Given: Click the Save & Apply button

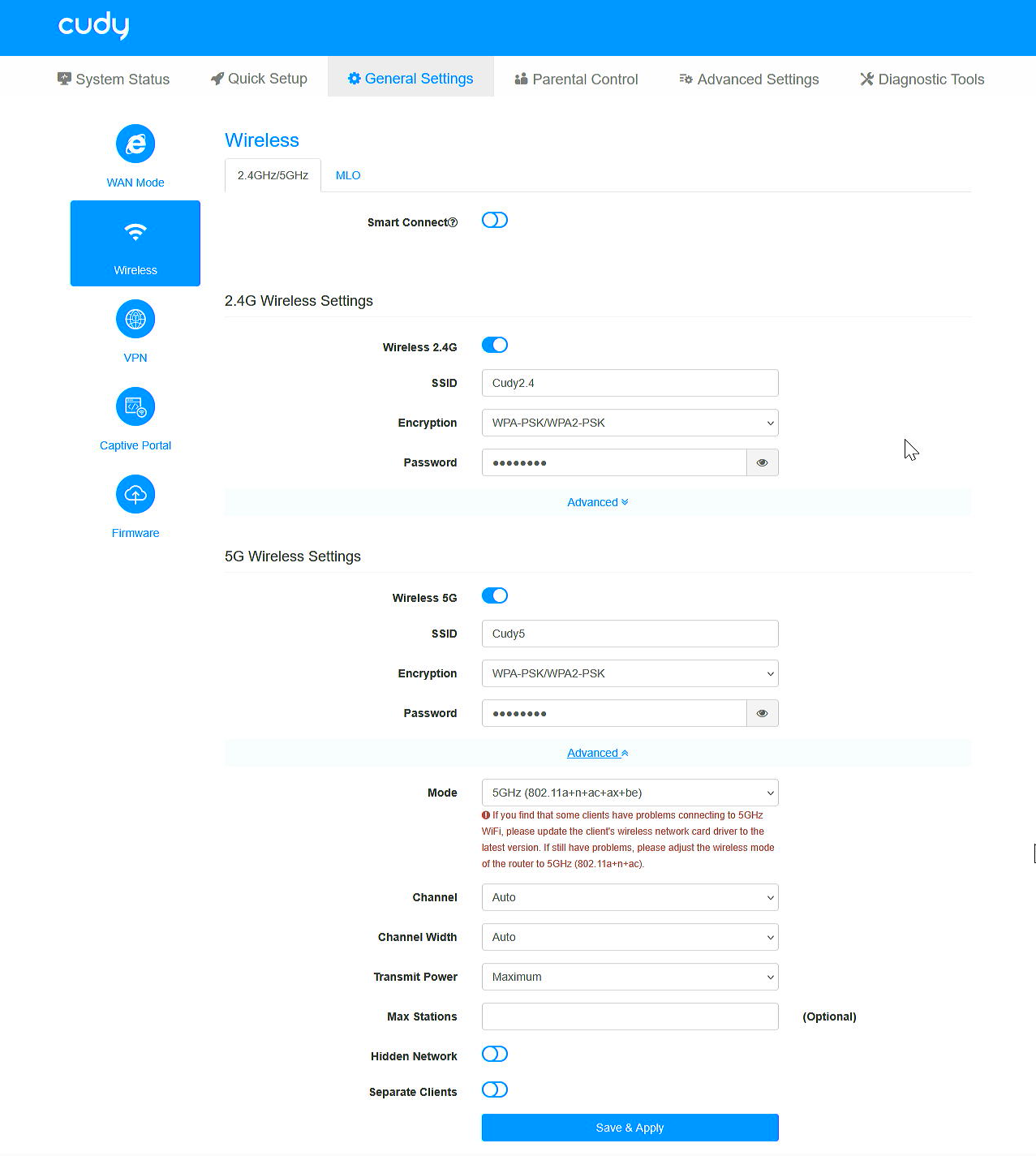Looking at the screenshot, I should tap(630, 1128).
